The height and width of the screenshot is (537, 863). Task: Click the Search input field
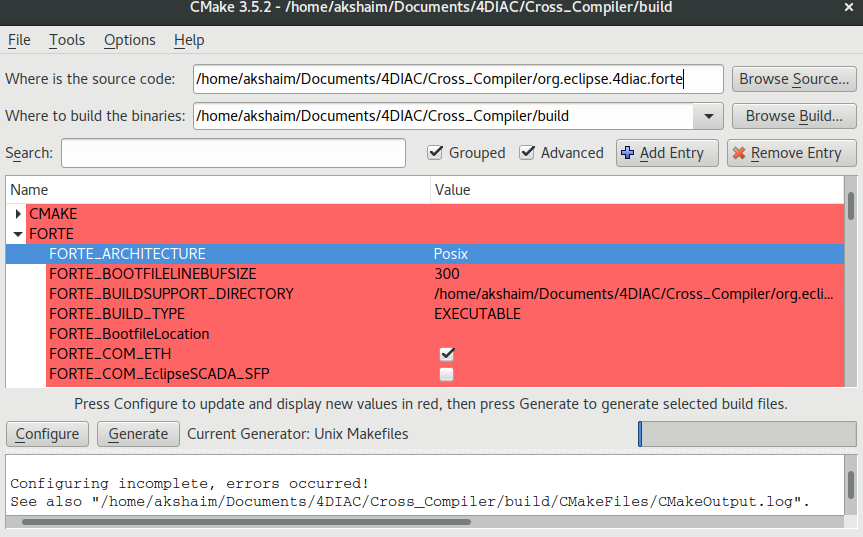233,153
